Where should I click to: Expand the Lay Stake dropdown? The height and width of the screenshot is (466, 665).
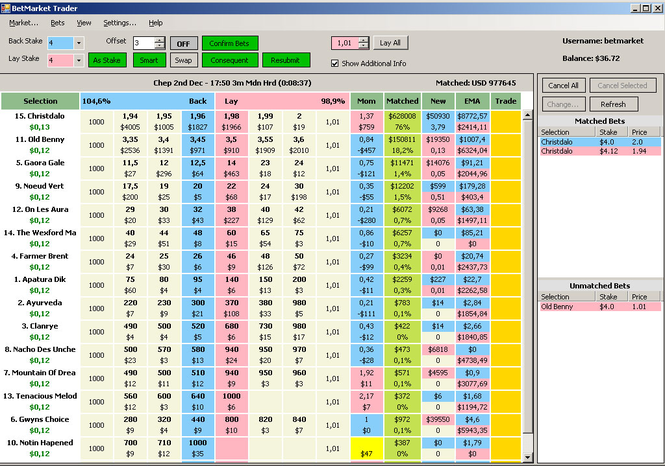pyautogui.click(x=79, y=60)
